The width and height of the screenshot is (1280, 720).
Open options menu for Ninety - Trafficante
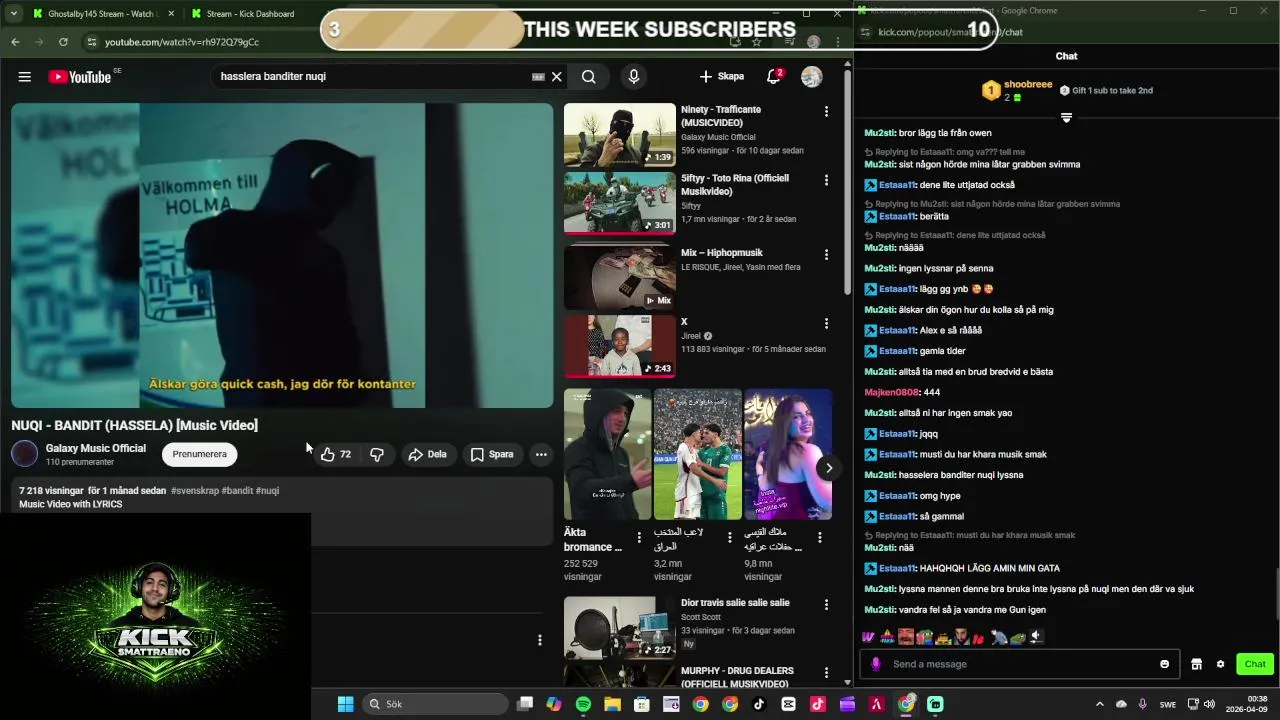(826, 111)
